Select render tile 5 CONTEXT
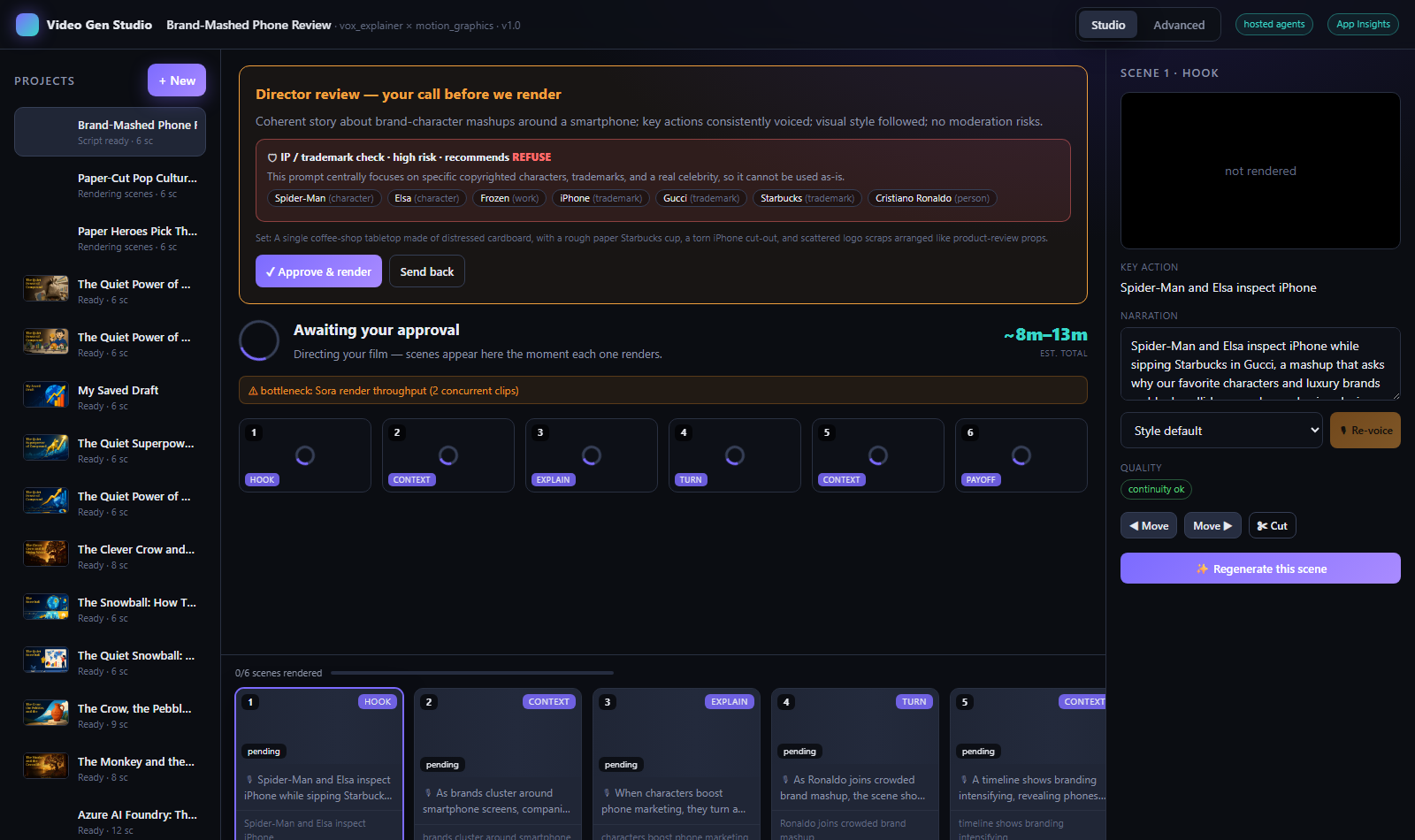Screen dimensions: 1415x840 tap(878, 455)
